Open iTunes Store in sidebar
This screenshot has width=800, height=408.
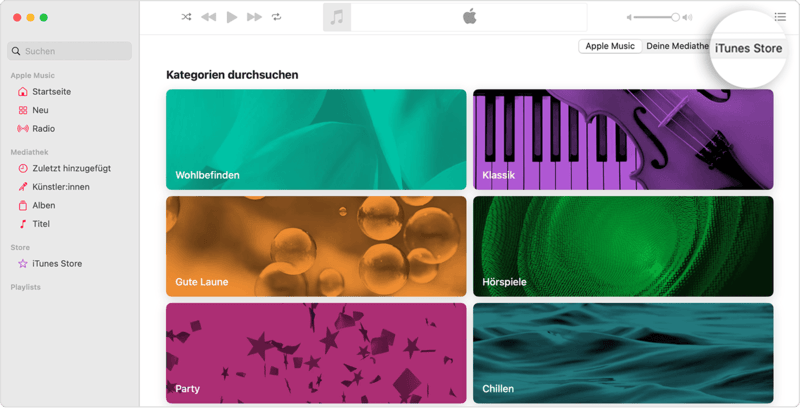coord(57,264)
